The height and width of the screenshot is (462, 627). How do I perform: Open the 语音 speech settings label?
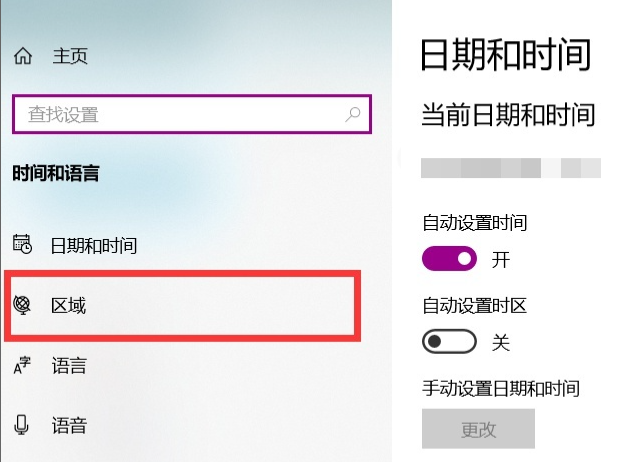click(x=69, y=426)
